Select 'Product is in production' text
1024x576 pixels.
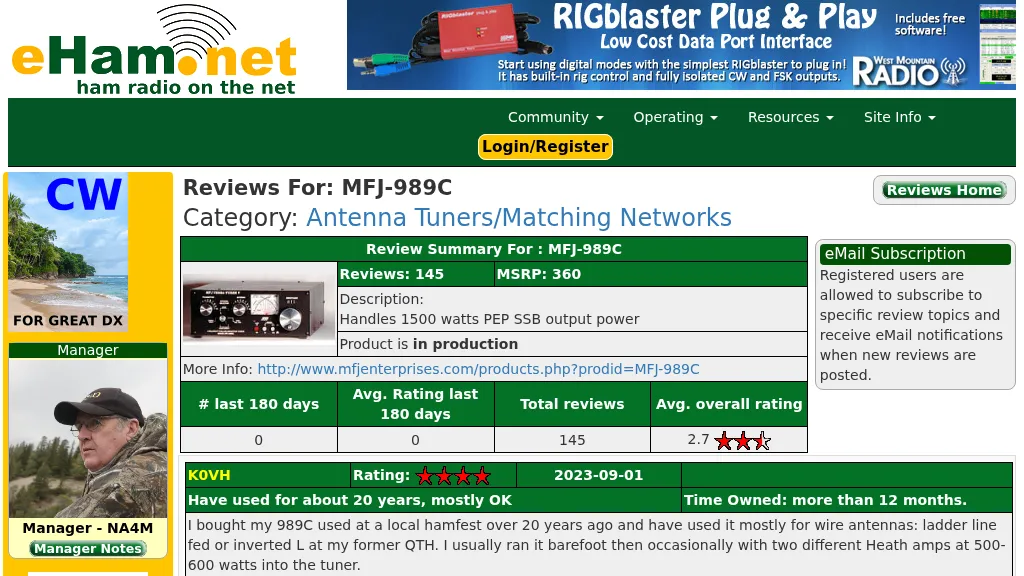point(428,344)
